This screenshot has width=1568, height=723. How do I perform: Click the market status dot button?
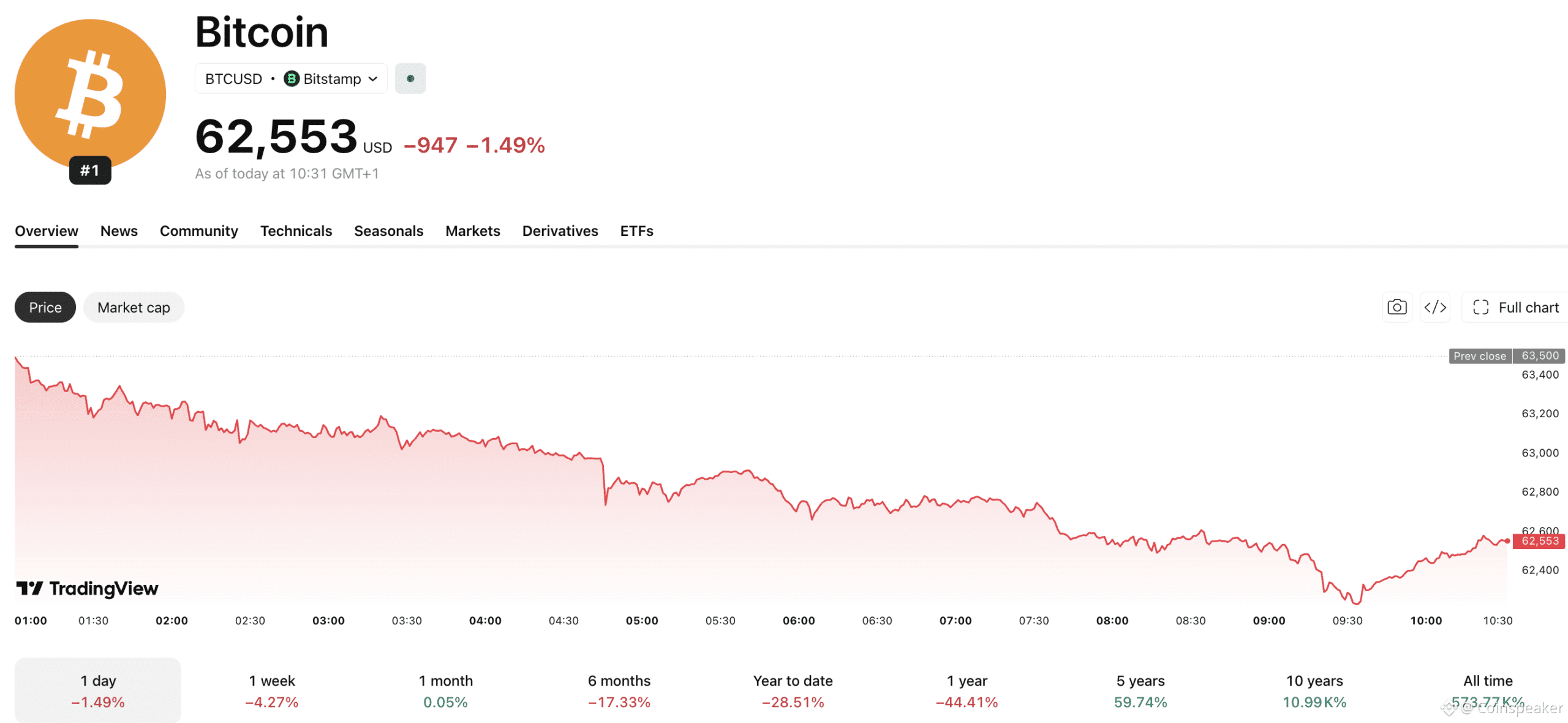pyautogui.click(x=410, y=78)
